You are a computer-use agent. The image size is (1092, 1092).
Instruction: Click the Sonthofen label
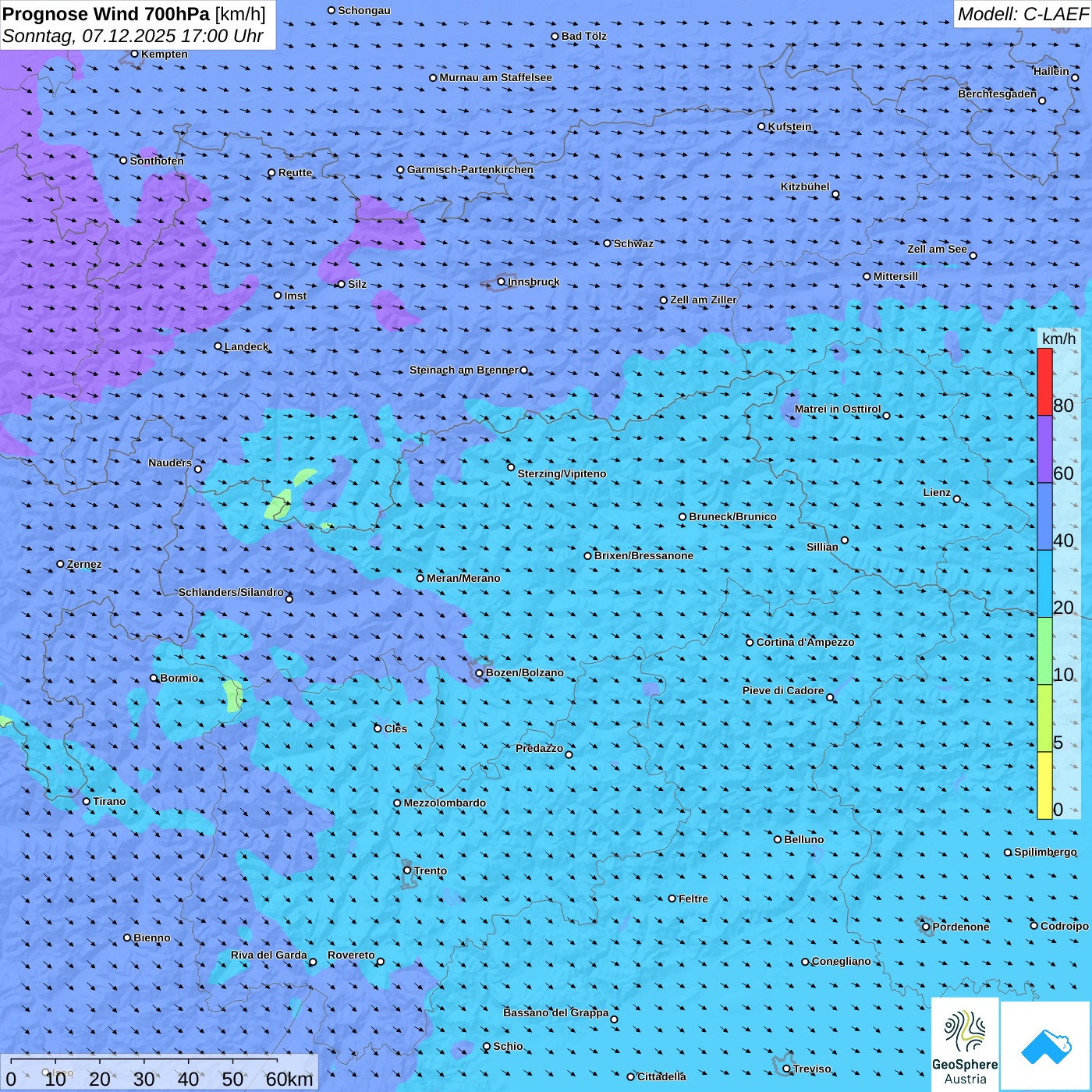click(158, 161)
